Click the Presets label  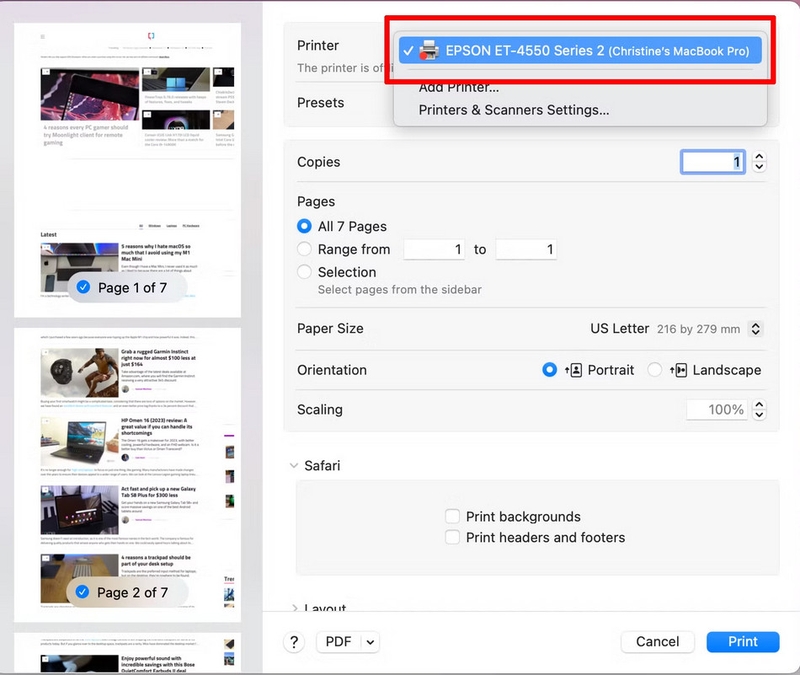coord(320,103)
